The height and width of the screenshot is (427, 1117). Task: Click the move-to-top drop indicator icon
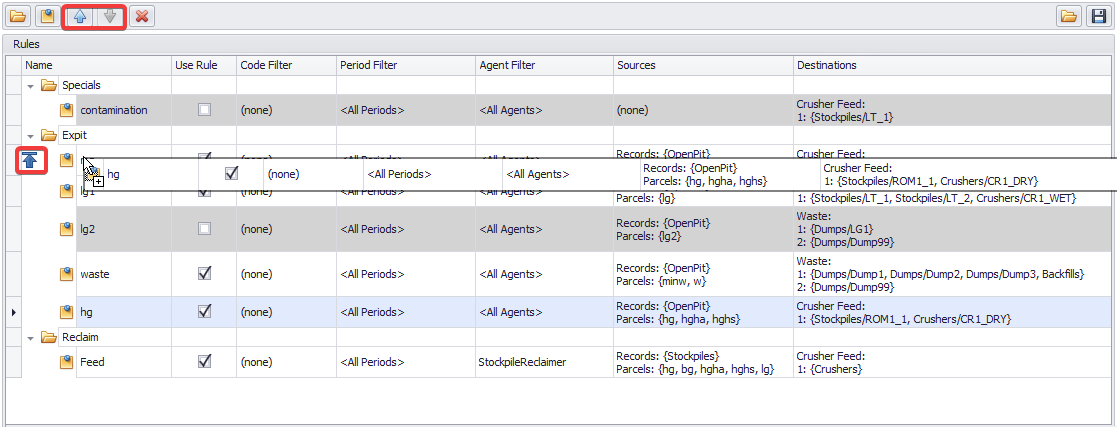[x=29, y=160]
